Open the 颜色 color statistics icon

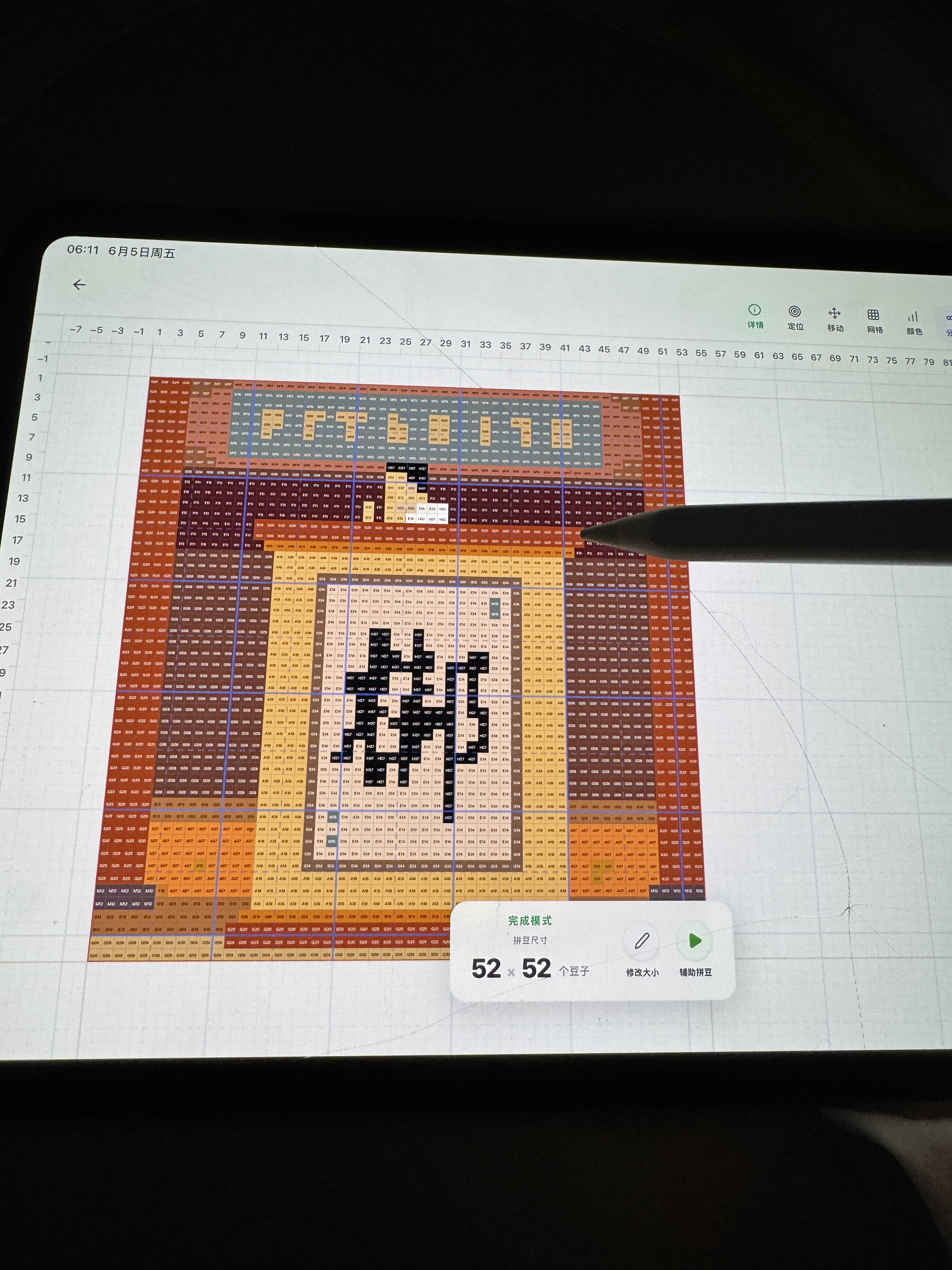click(x=914, y=323)
